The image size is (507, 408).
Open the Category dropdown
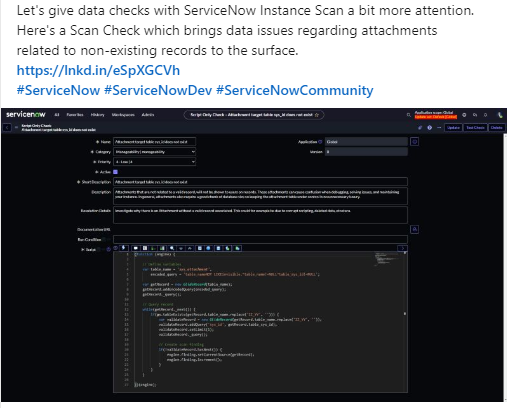coord(154,152)
